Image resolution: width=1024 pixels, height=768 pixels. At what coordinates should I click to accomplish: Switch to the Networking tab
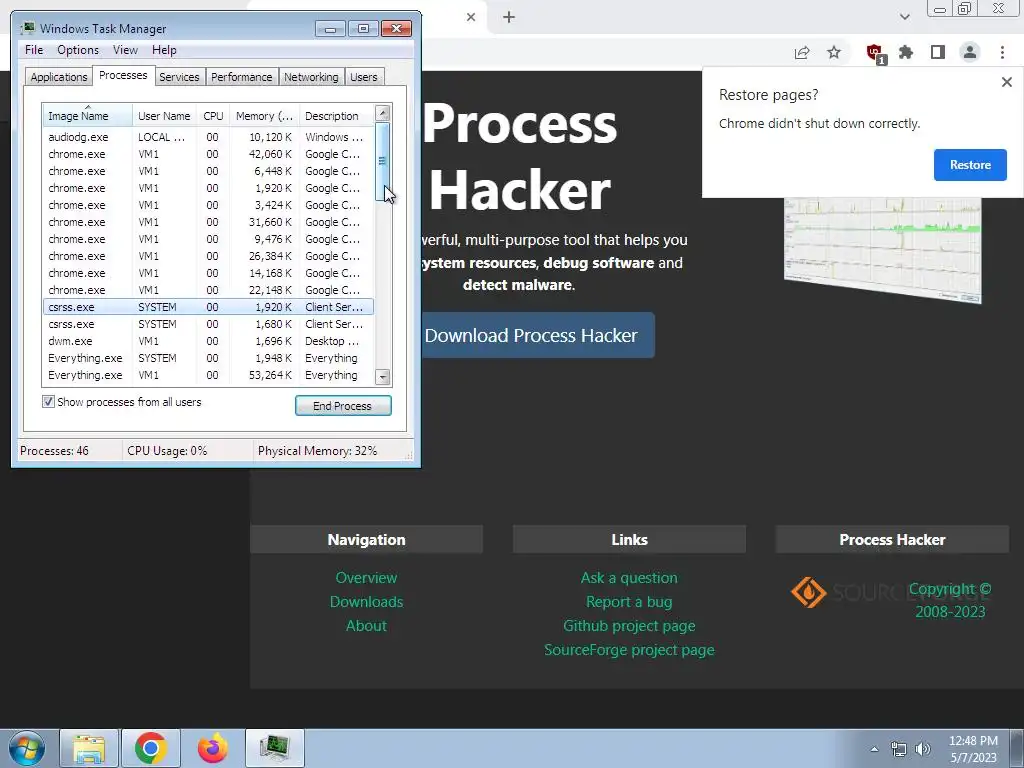click(312, 77)
